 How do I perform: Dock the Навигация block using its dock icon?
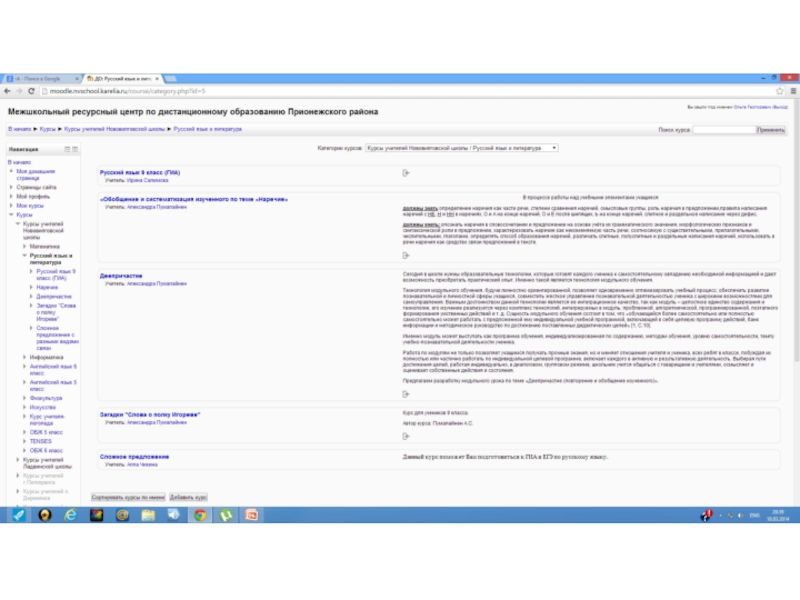coord(75,149)
